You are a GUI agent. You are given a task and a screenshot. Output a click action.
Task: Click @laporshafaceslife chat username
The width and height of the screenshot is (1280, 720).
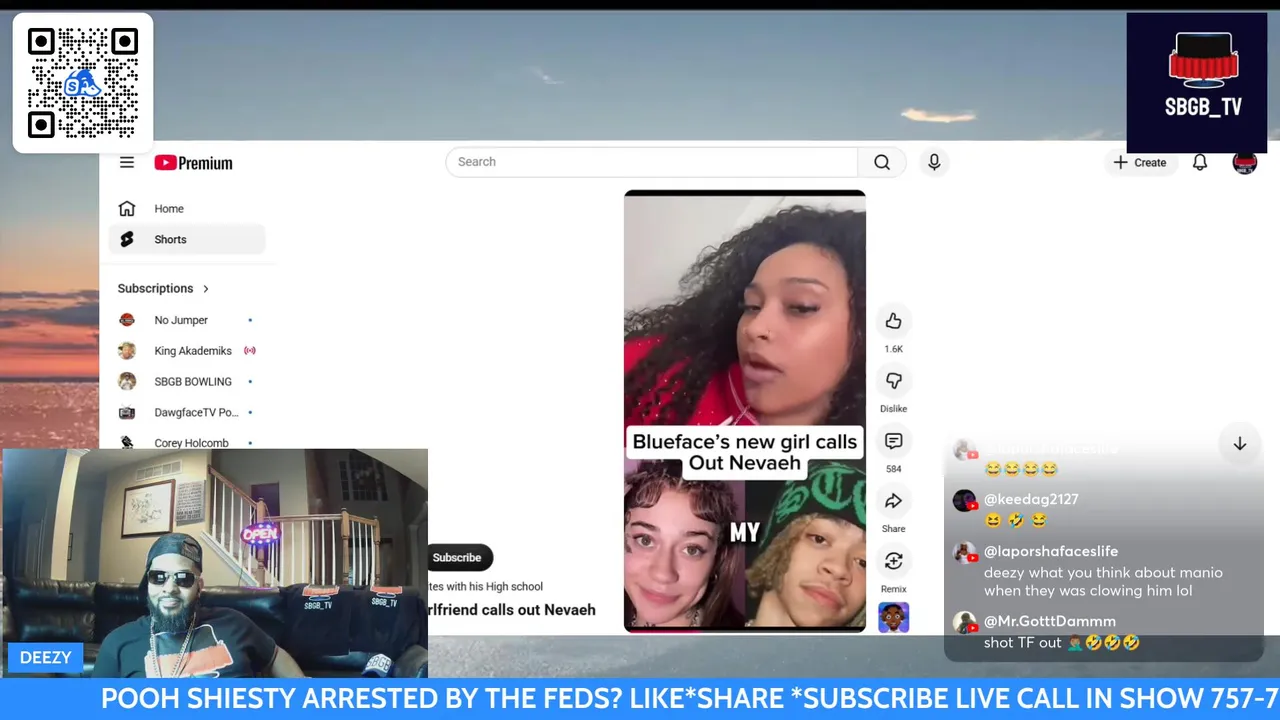click(1051, 551)
